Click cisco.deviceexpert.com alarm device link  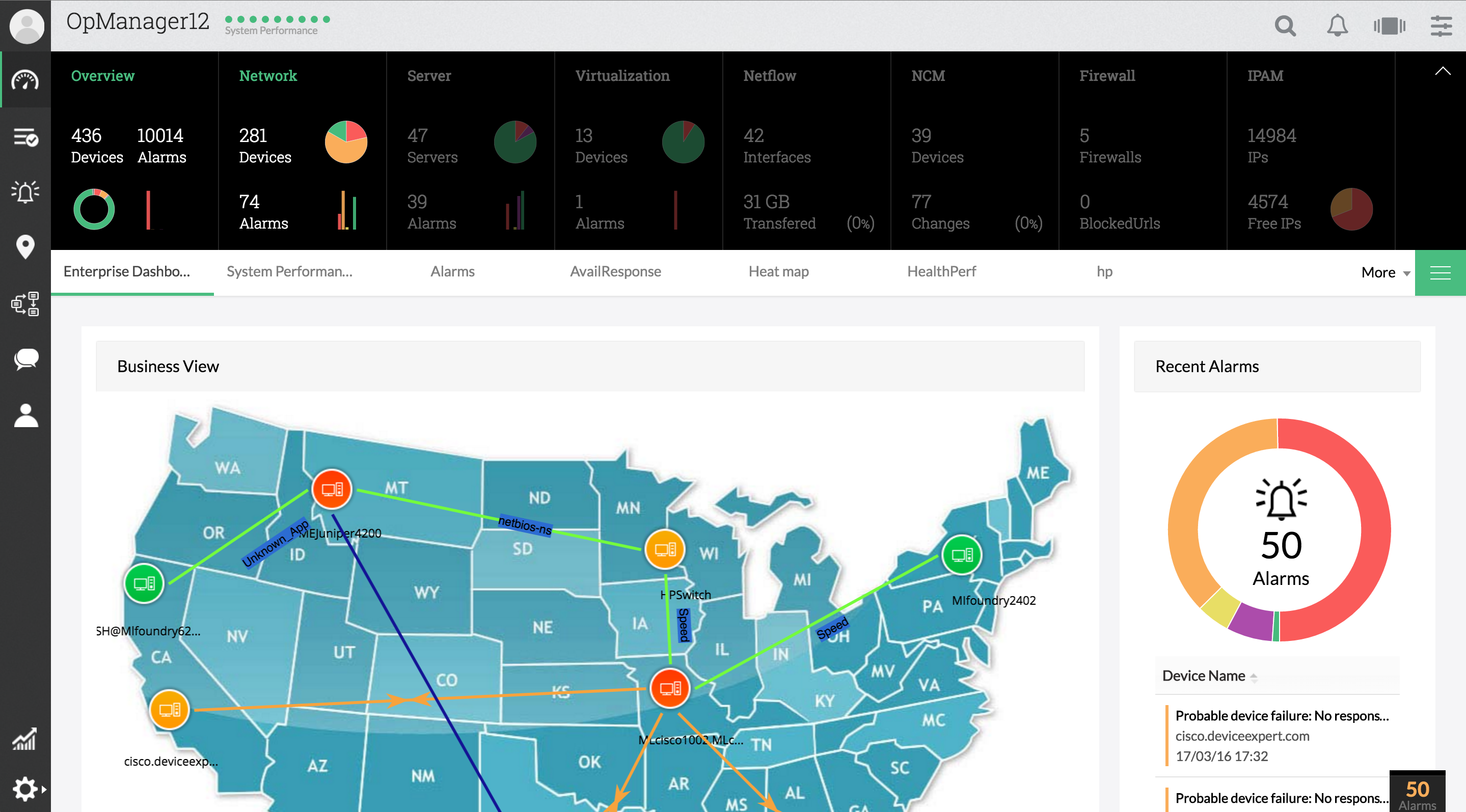pos(1242,736)
